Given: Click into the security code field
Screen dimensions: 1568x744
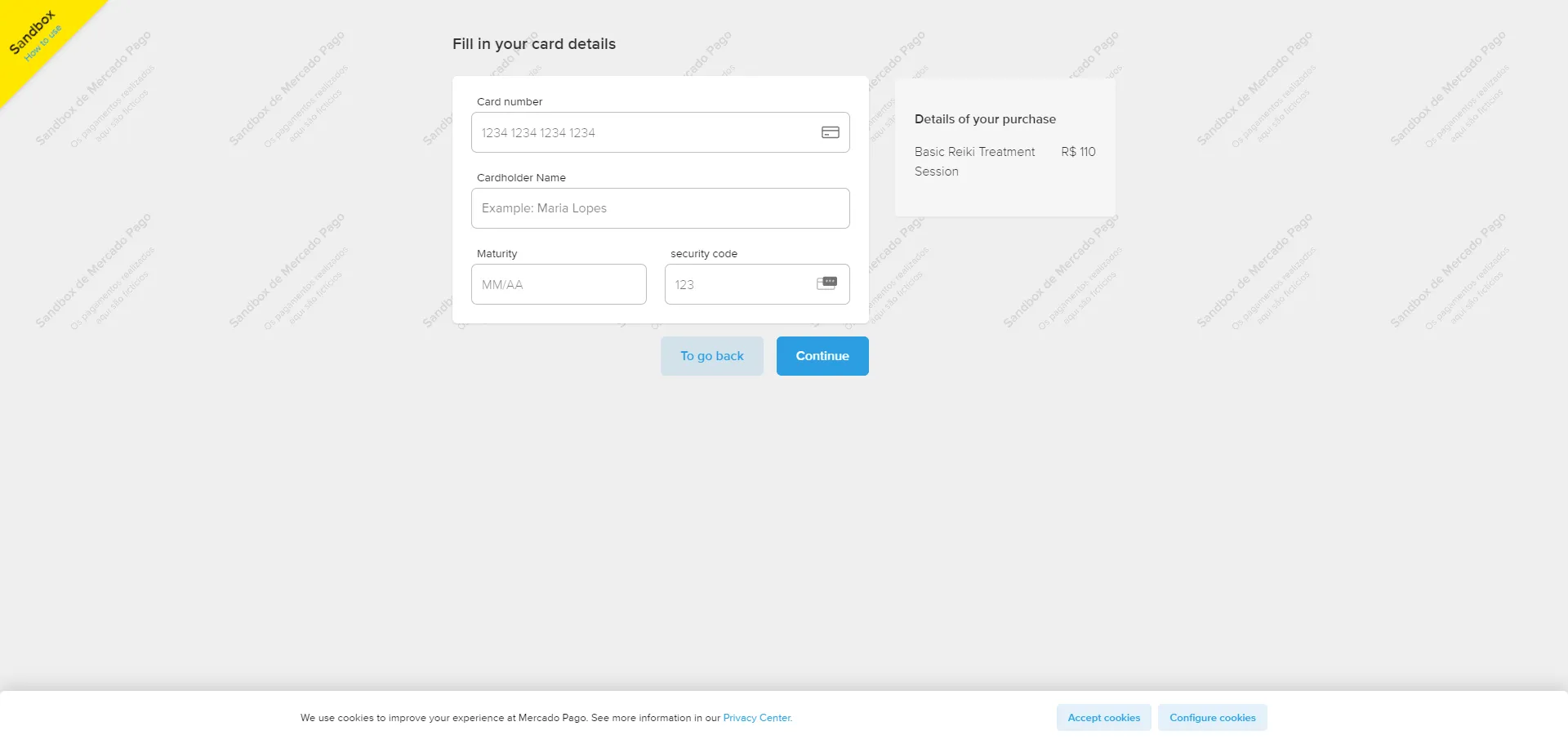Looking at the screenshot, I should point(739,284).
